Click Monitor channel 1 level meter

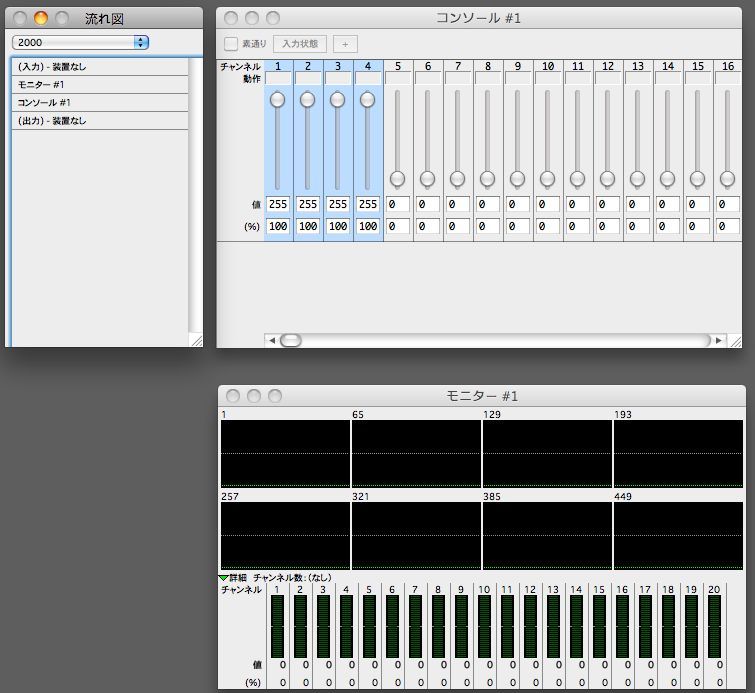click(277, 627)
